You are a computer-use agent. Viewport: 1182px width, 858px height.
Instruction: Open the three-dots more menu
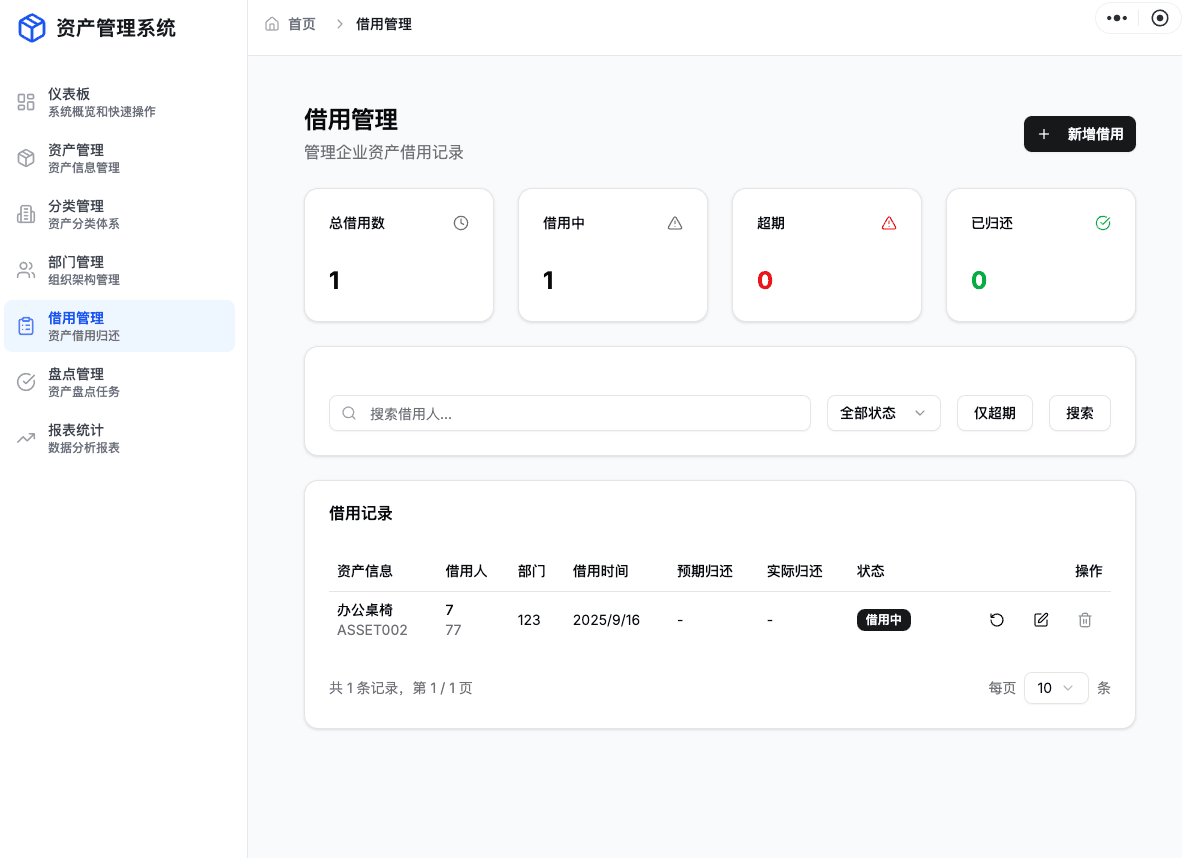[x=1116, y=18]
